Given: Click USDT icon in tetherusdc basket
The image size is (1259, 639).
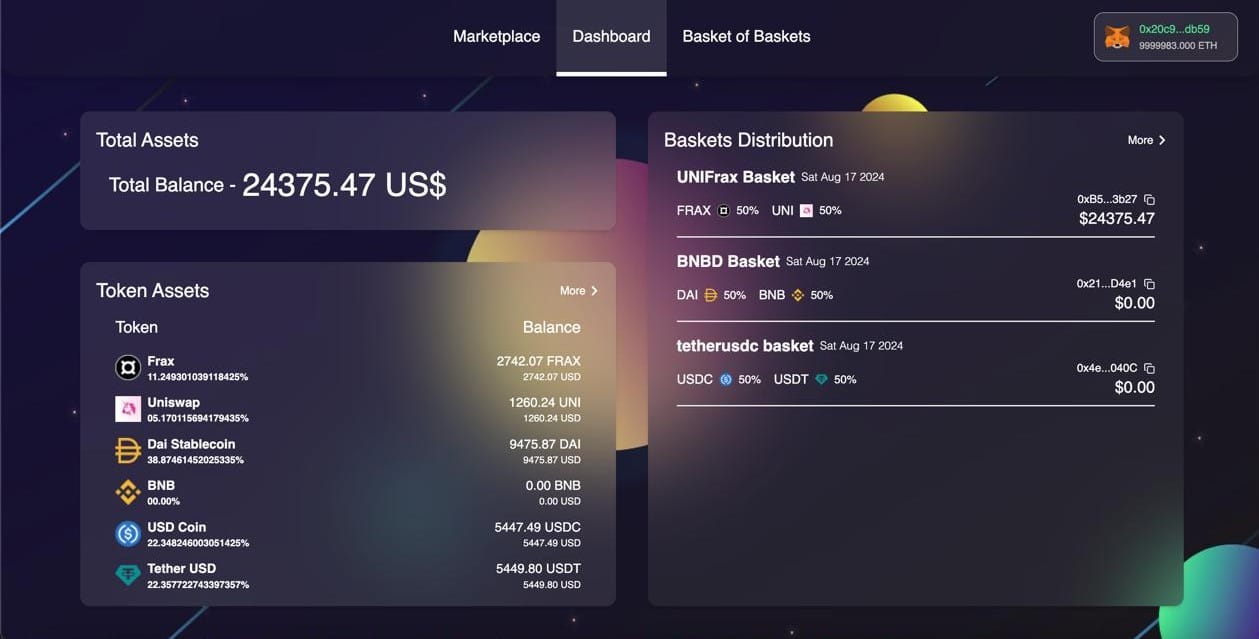Looking at the screenshot, I should pyautogui.click(x=821, y=380).
